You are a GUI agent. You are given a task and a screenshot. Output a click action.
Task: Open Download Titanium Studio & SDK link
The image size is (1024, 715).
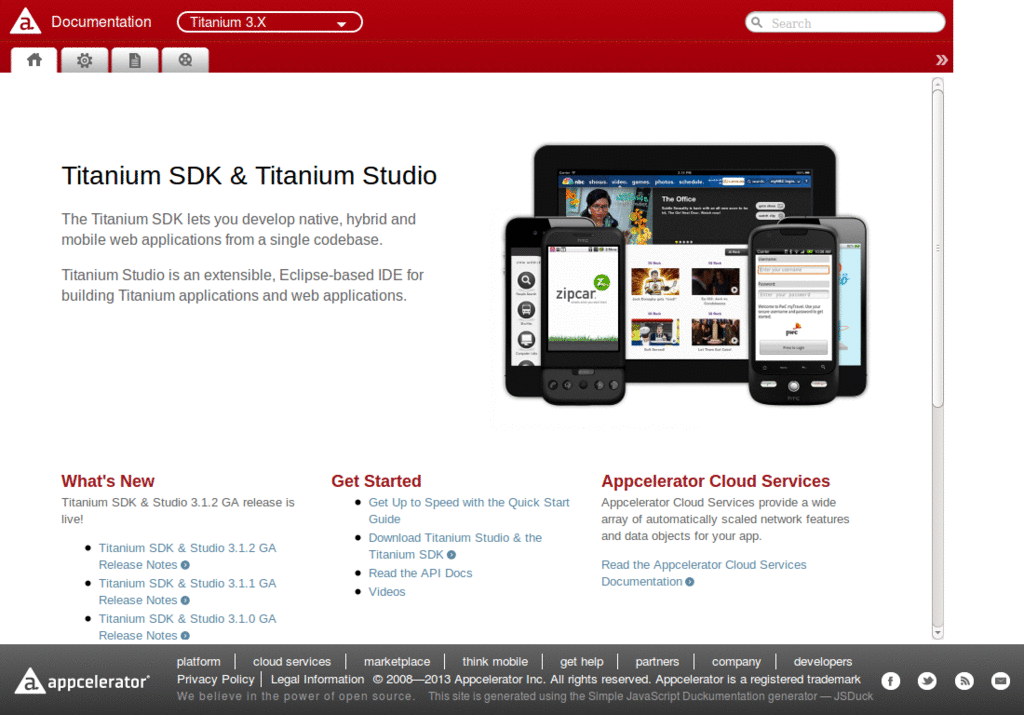(x=455, y=546)
